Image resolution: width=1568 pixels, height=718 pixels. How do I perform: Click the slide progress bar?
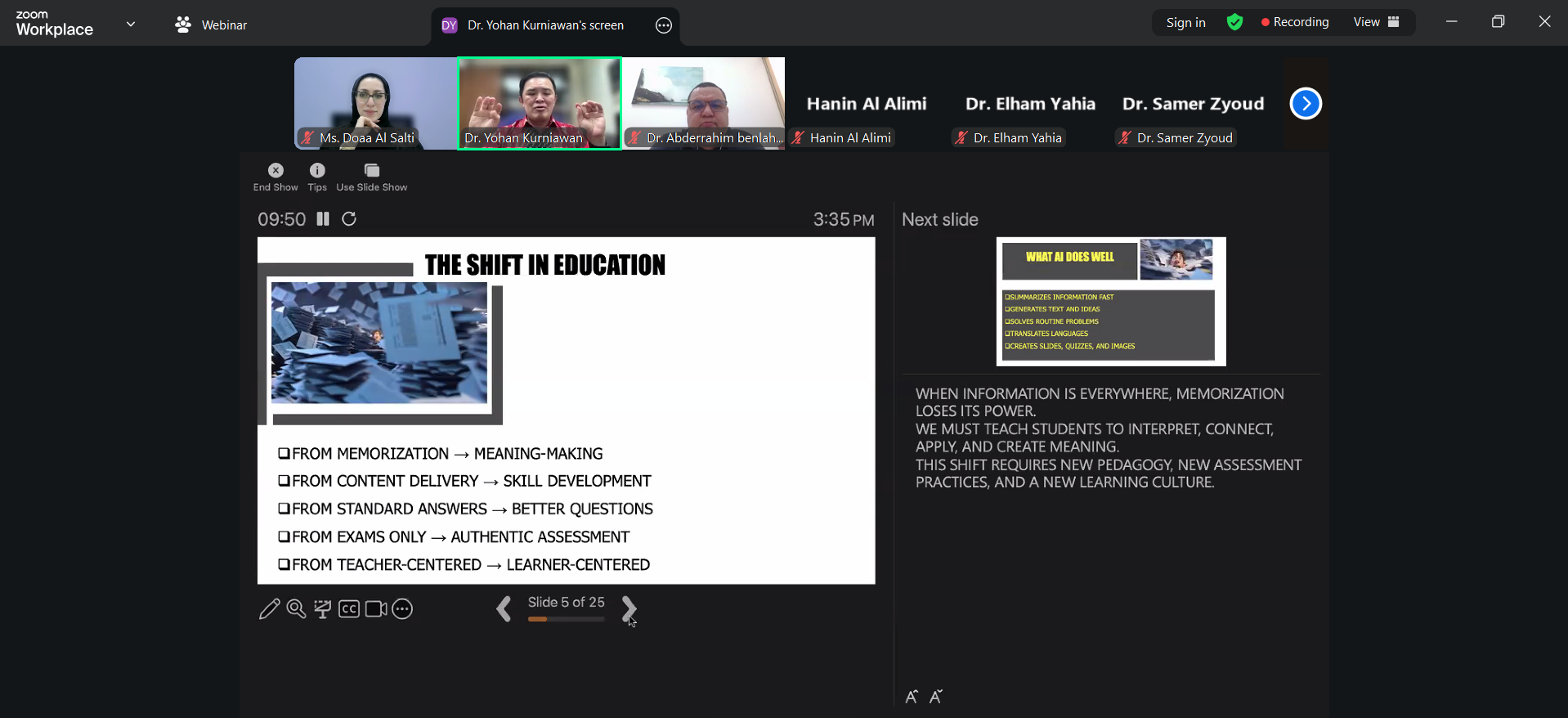pos(566,620)
